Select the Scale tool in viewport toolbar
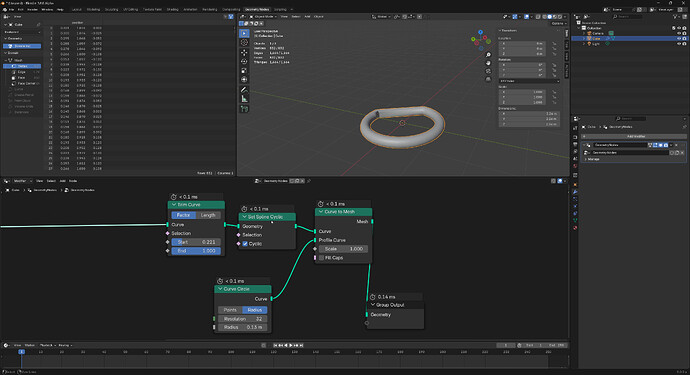This screenshot has width=690, height=375. [x=244, y=70]
